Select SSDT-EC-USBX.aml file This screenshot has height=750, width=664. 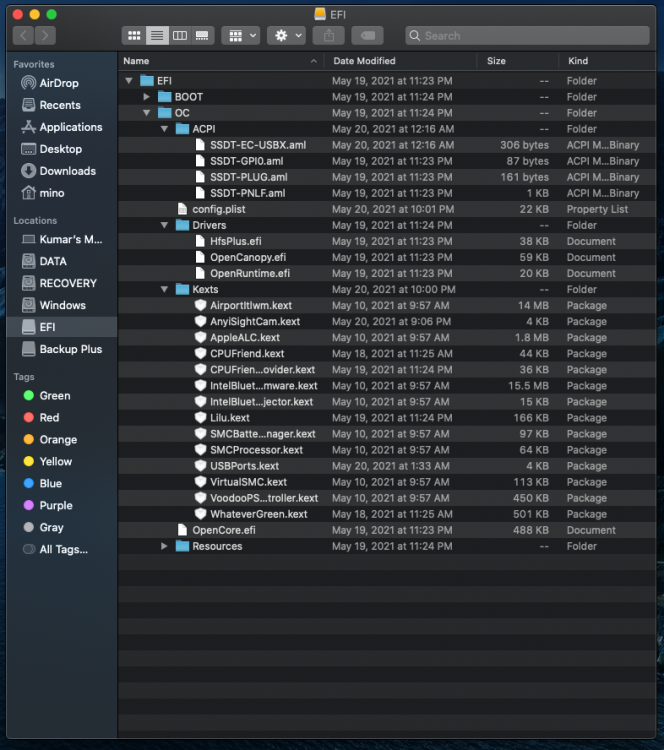(x=387, y=145)
